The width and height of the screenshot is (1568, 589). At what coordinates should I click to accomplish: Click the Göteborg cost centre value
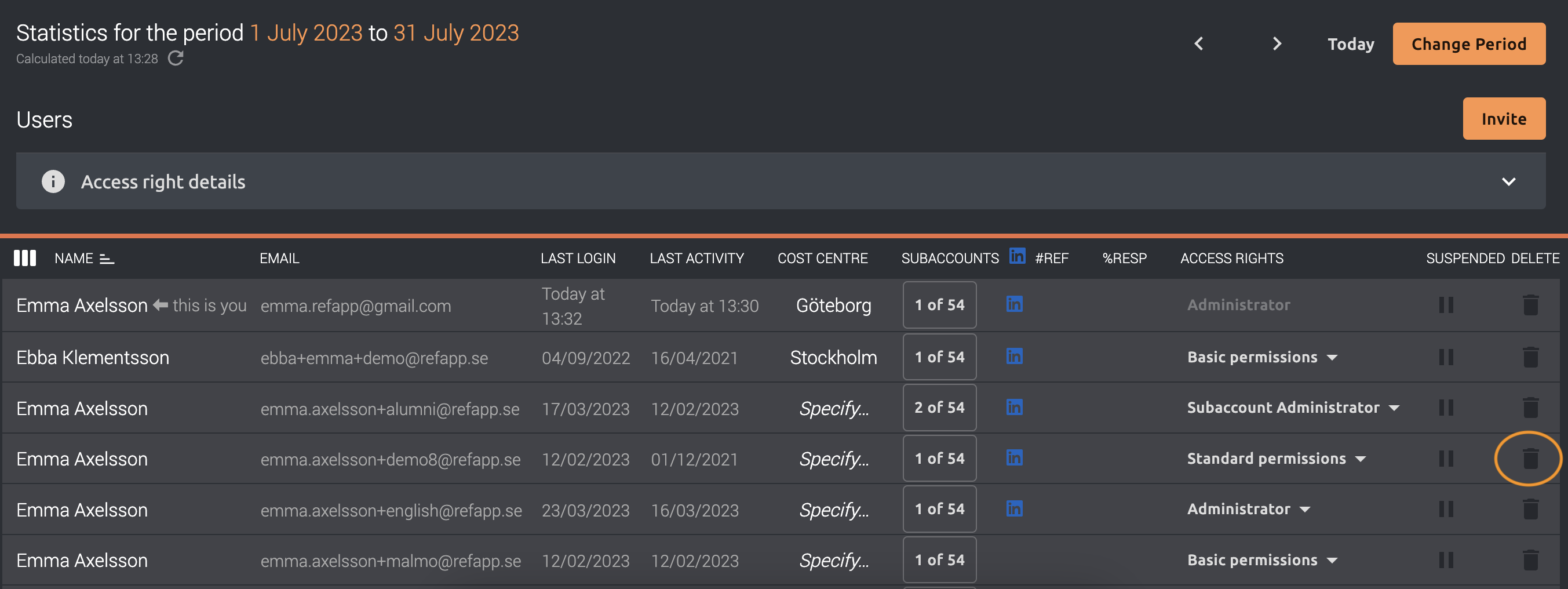coord(833,305)
